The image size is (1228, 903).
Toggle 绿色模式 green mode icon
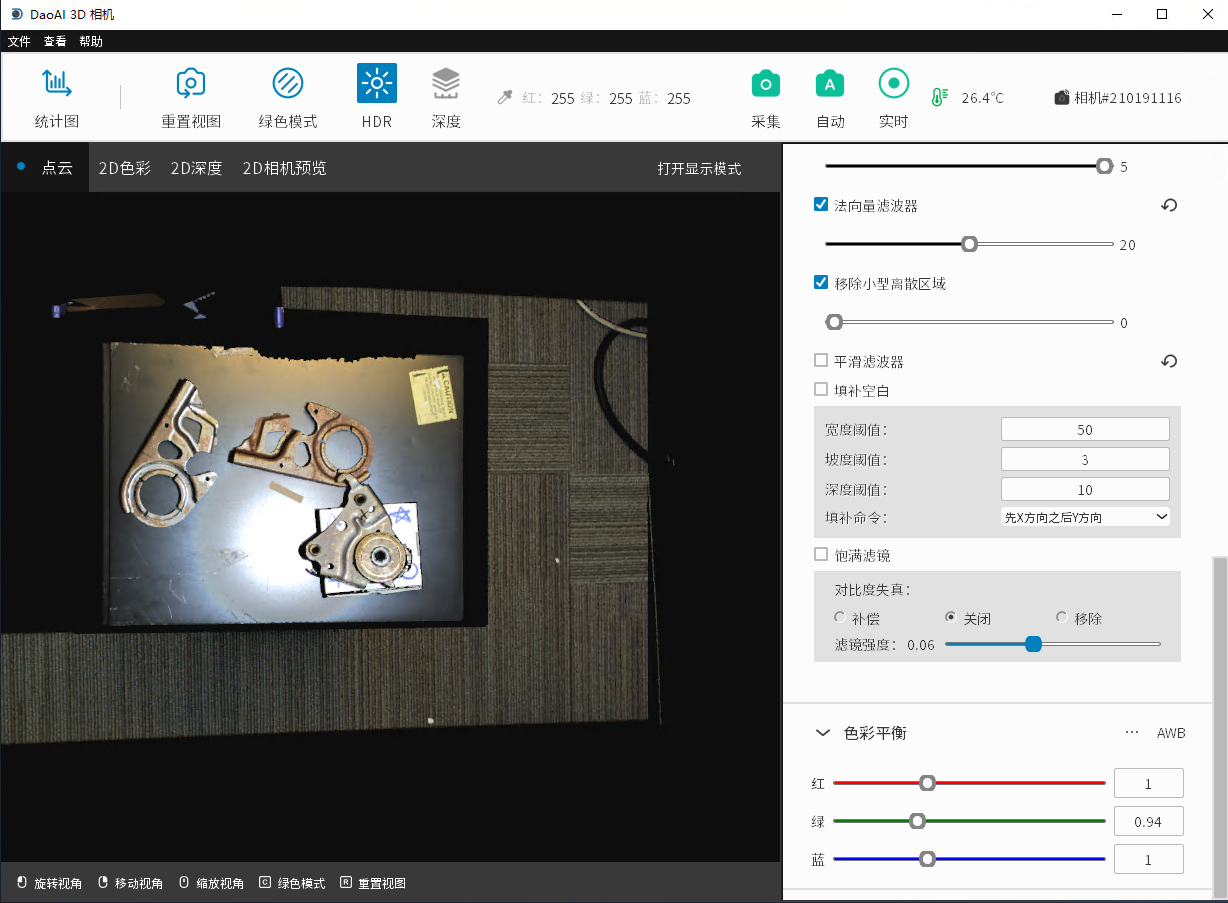(288, 85)
